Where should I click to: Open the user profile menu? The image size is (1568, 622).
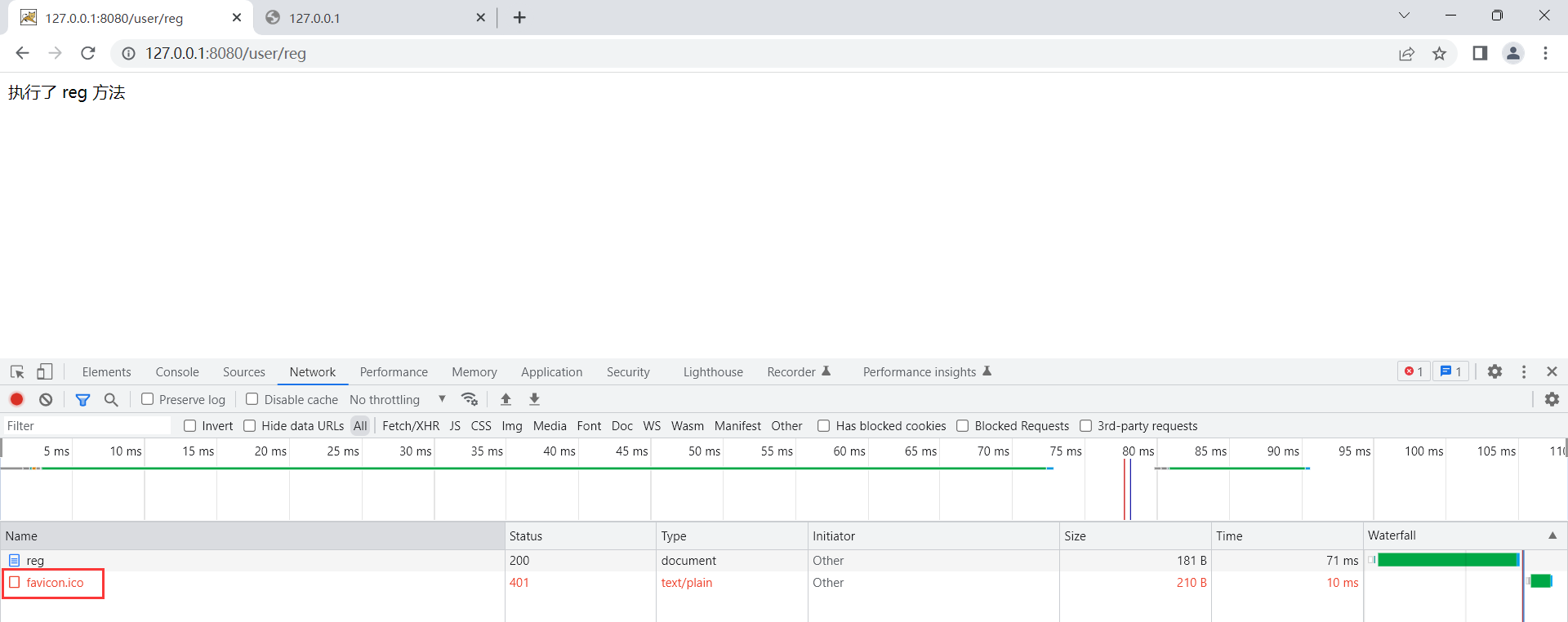tap(1513, 53)
